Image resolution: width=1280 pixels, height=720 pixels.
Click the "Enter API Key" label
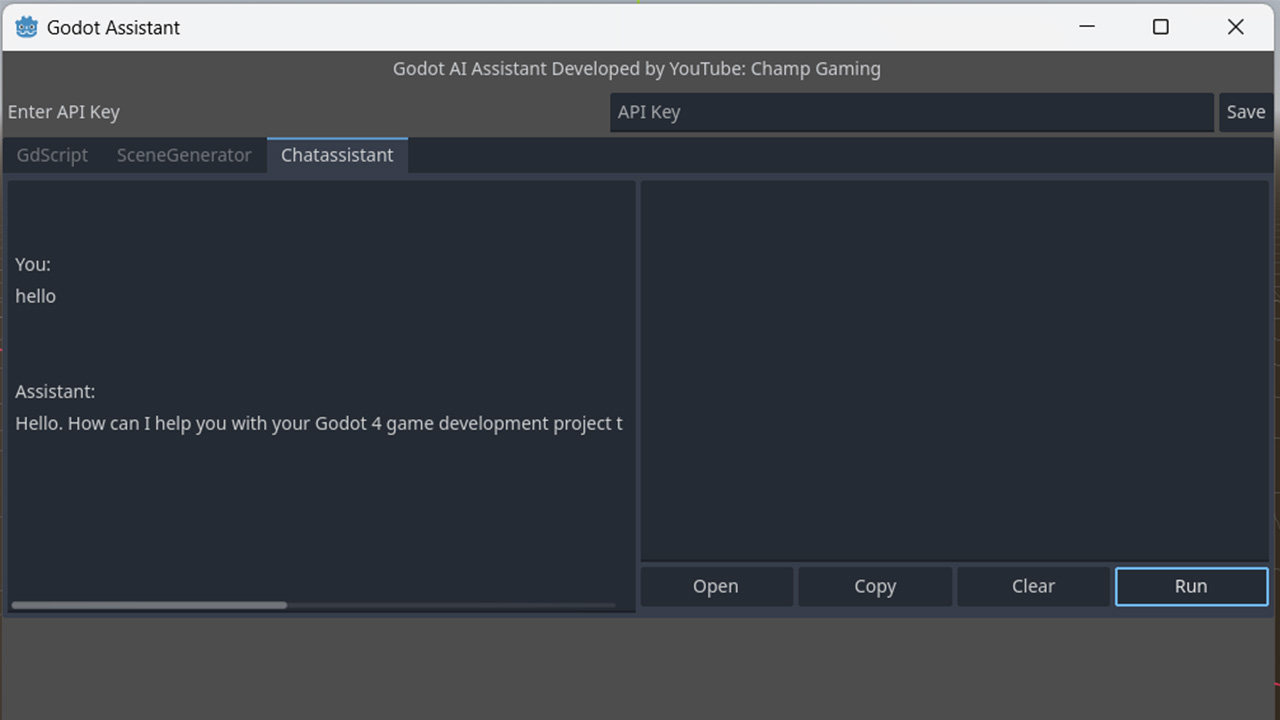tap(64, 112)
